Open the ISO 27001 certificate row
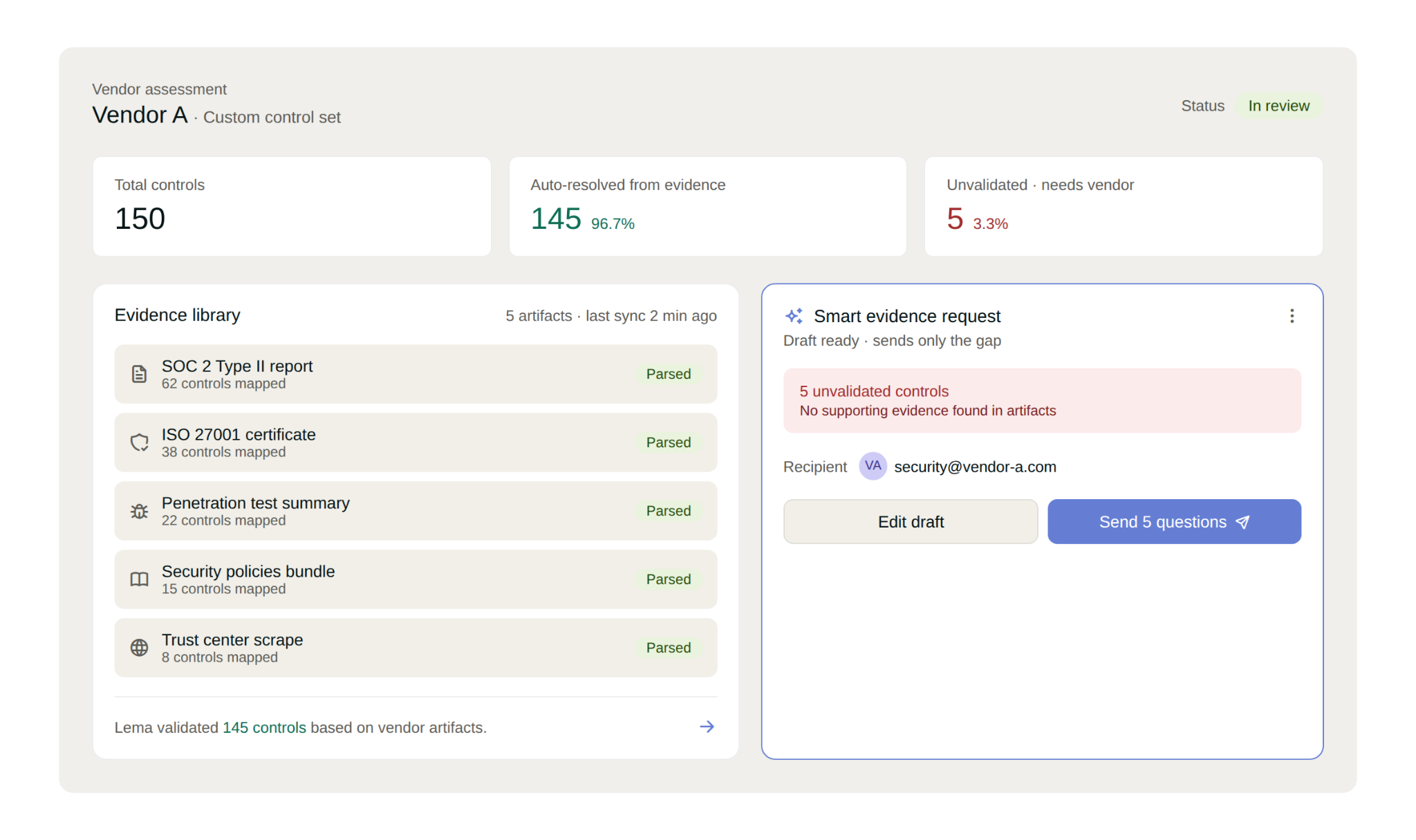Image resolution: width=1416 pixels, height=840 pixels. tap(416, 442)
